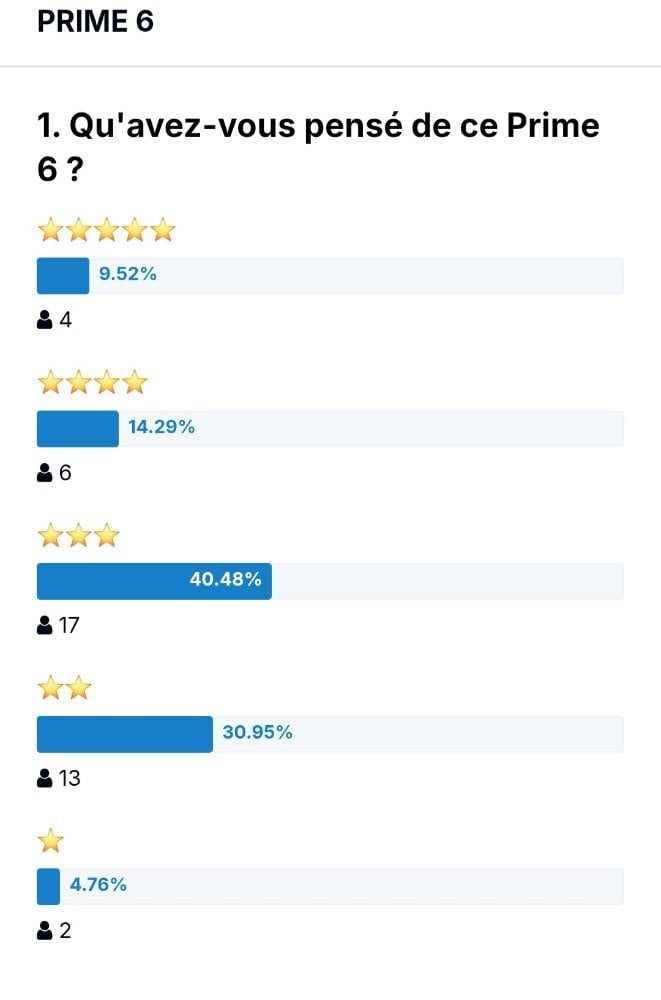Viewport: 661px width, 1000px height.
Task: Select the 30.95% result bar
Action: click(x=330, y=734)
